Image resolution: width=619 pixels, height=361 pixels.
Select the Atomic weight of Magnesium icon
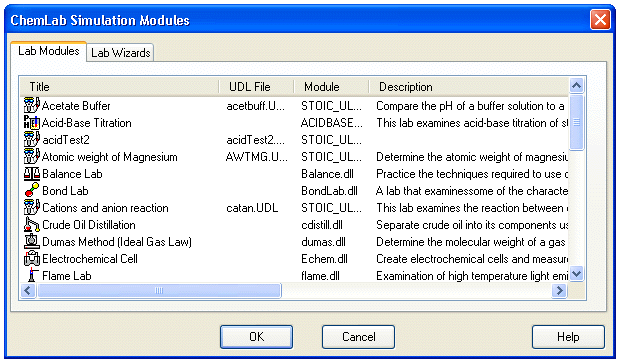pyautogui.click(x=32, y=157)
